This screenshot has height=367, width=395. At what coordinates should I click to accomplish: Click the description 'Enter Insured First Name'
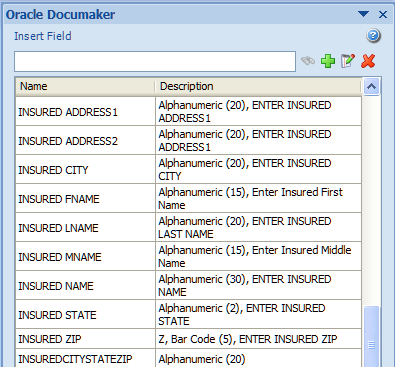(x=258, y=199)
